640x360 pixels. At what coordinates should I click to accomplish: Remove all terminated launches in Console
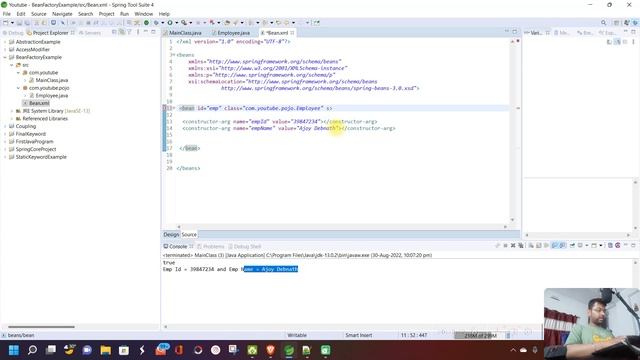pyautogui.click(x=521, y=246)
